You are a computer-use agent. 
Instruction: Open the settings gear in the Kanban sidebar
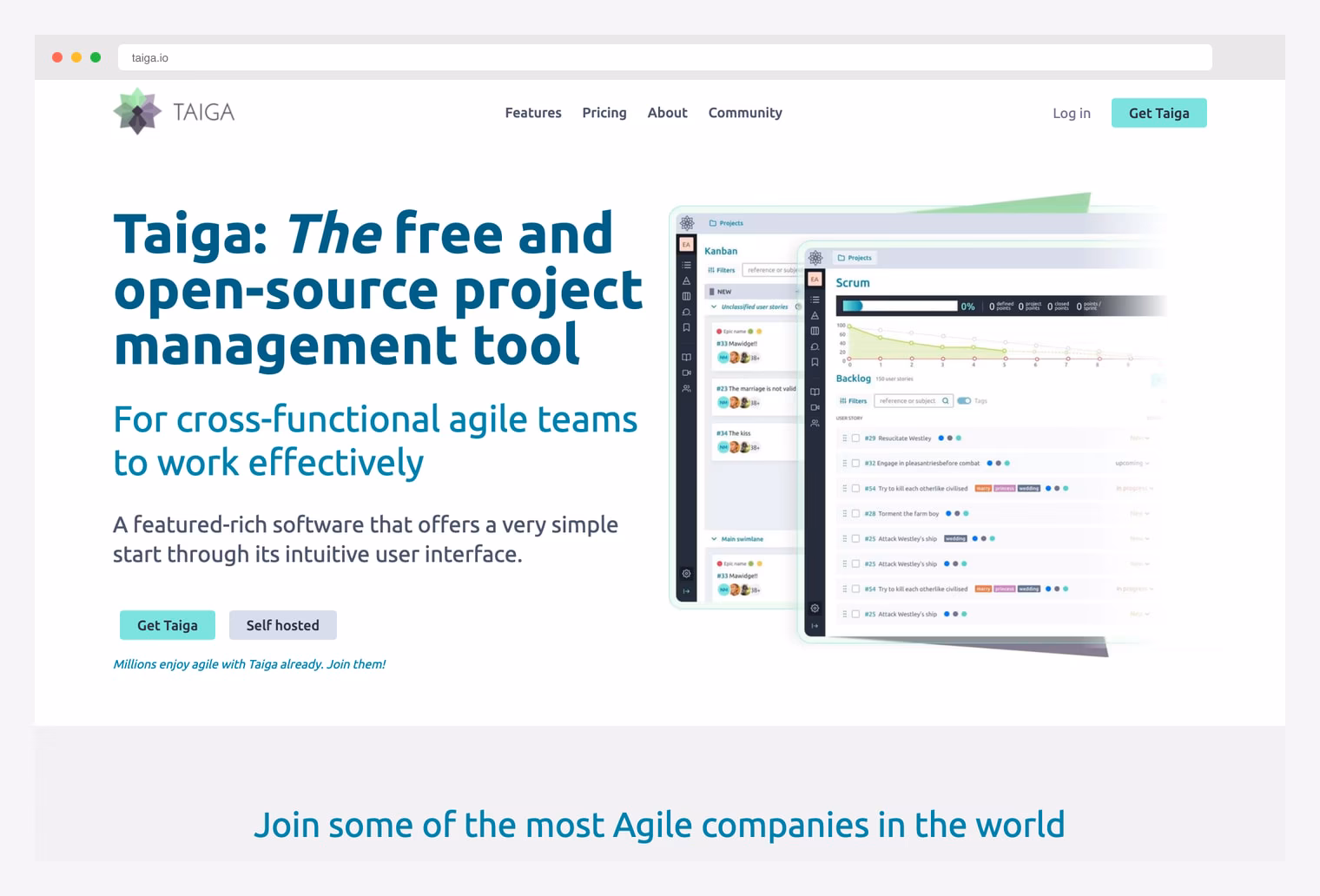tap(686, 573)
